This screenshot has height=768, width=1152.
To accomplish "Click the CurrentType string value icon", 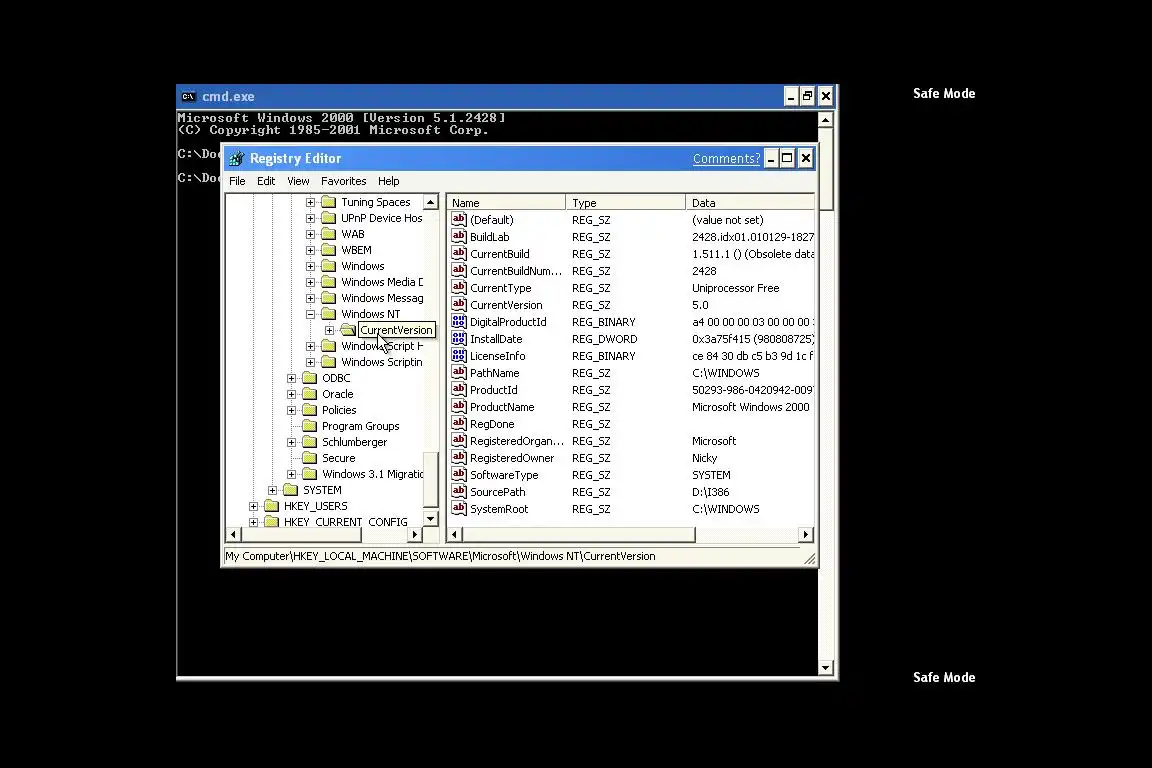I will tap(459, 287).
